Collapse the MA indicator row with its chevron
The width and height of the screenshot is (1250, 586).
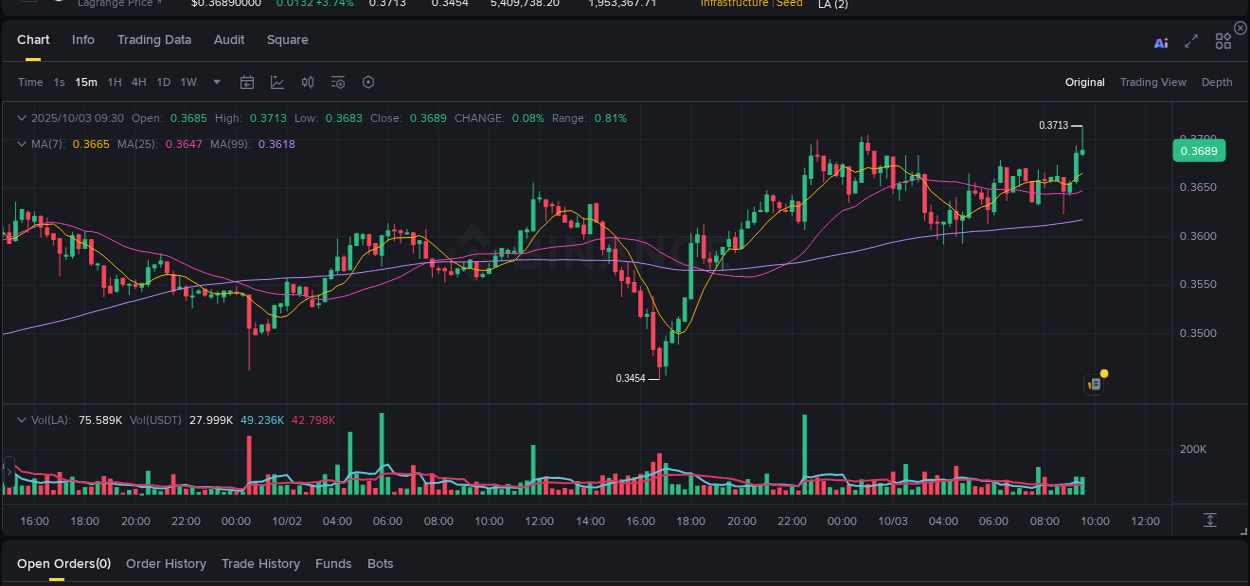(20, 144)
